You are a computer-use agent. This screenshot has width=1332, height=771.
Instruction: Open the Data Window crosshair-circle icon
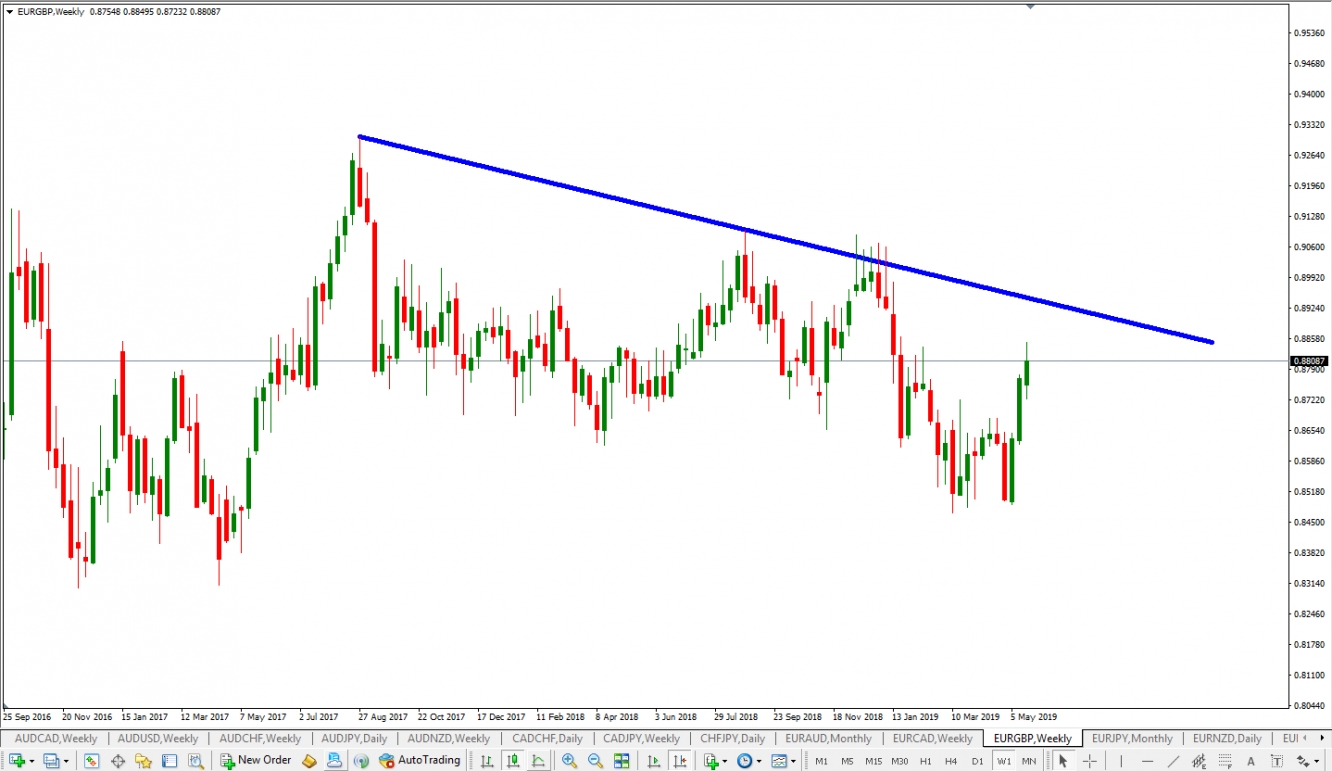click(118, 761)
